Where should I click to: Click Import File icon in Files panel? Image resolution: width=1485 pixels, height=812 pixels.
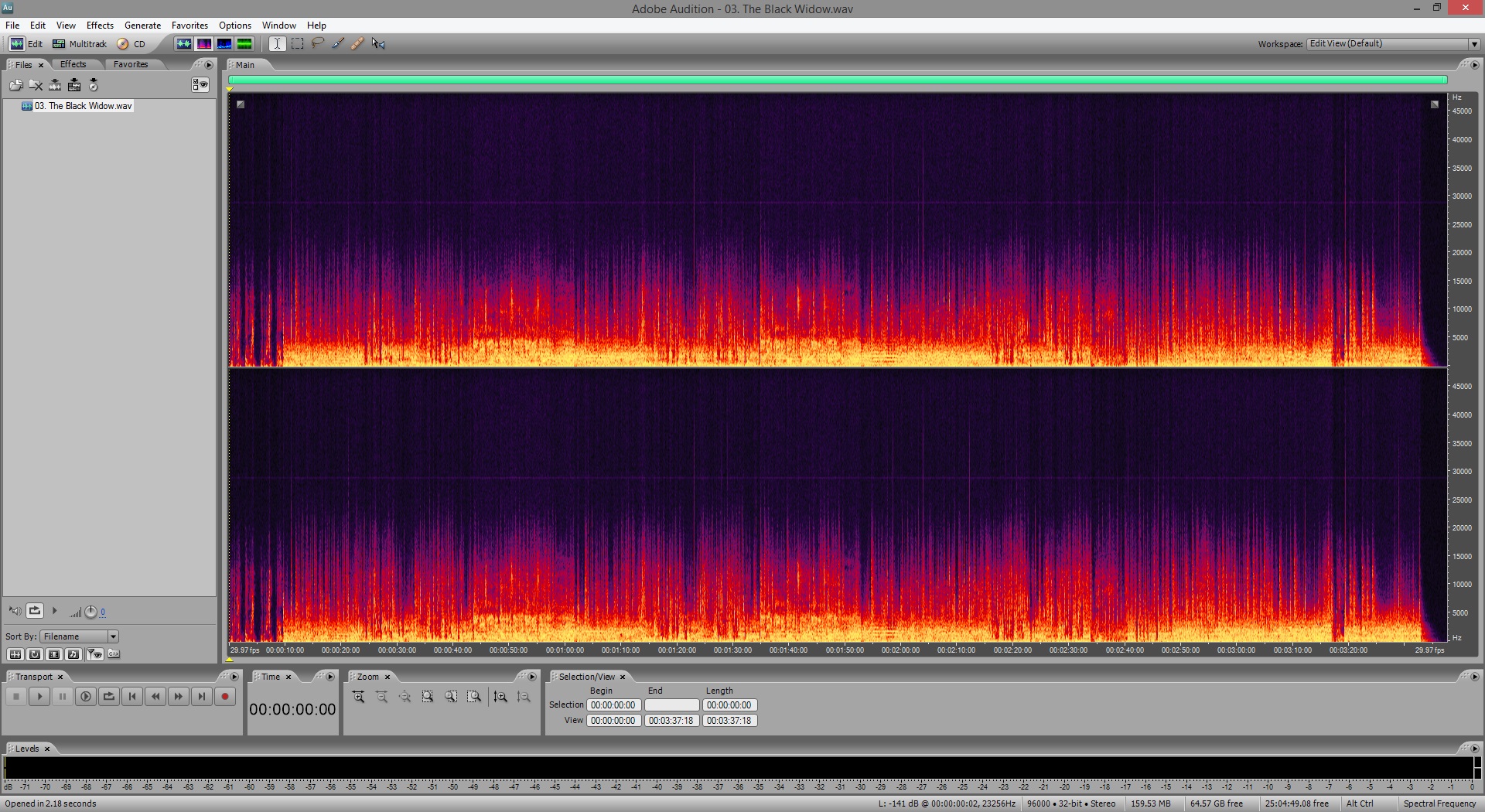(x=15, y=85)
